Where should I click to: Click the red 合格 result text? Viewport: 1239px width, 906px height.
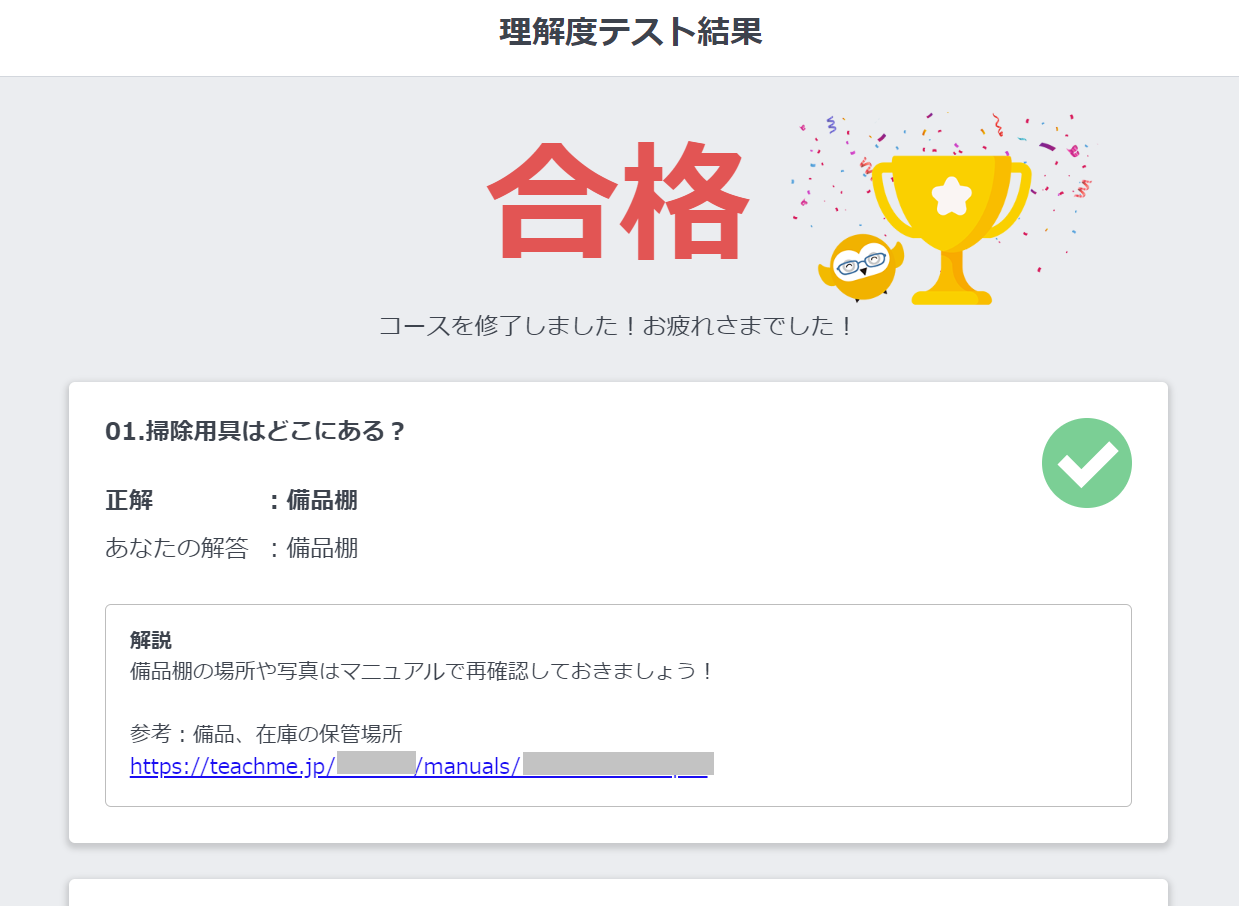click(617, 203)
